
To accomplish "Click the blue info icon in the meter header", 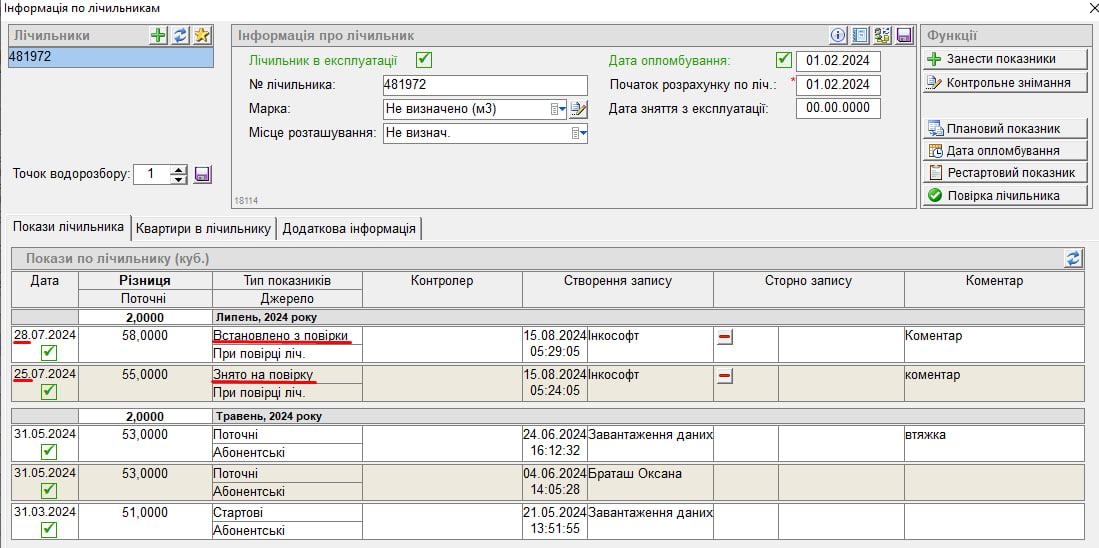I will (x=839, y=35).
